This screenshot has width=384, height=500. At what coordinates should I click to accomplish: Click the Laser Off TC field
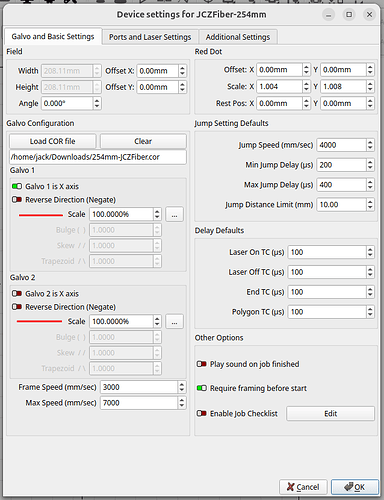coord(327,272)
